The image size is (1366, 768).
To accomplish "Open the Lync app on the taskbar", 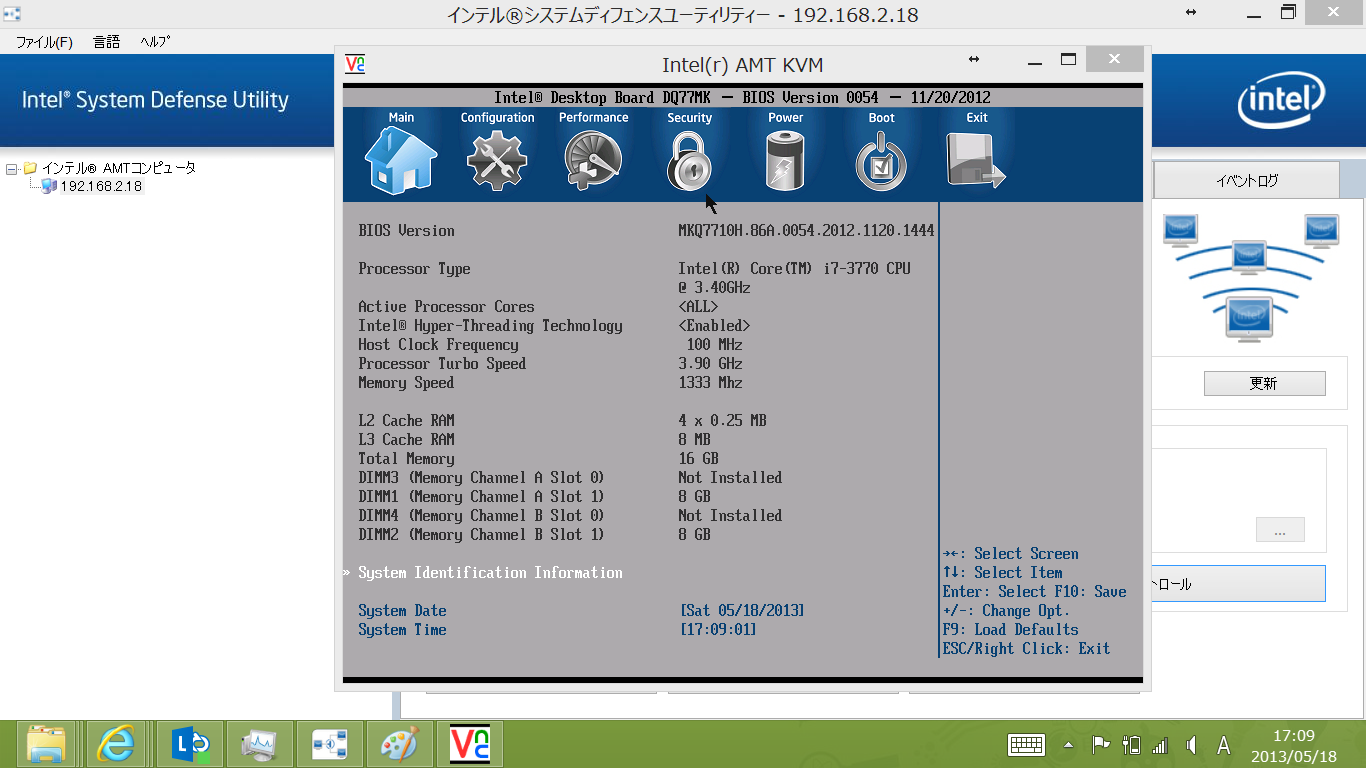I will tap(189, 744).
